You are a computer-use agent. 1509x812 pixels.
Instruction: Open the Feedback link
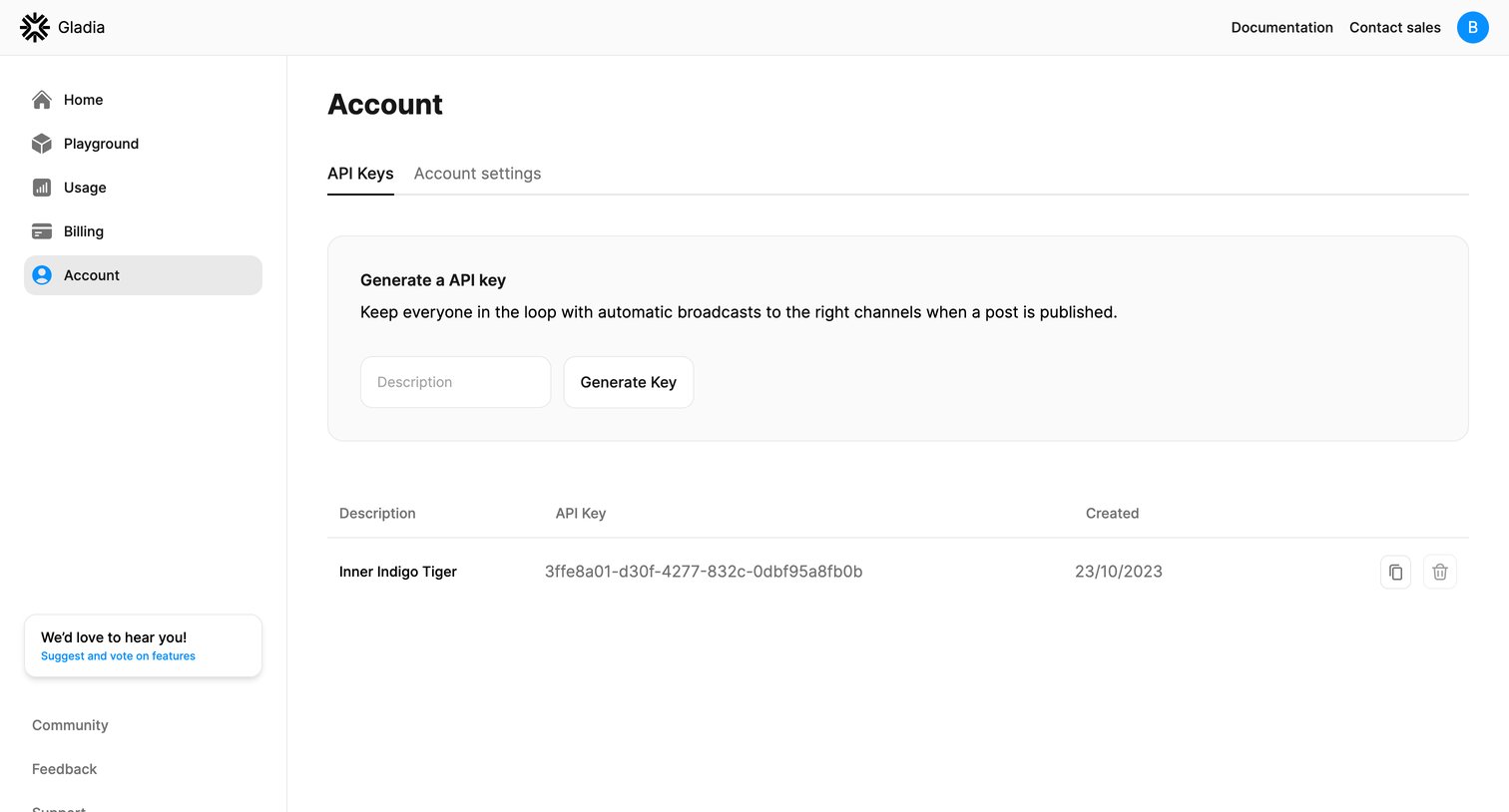pos(64,769)
